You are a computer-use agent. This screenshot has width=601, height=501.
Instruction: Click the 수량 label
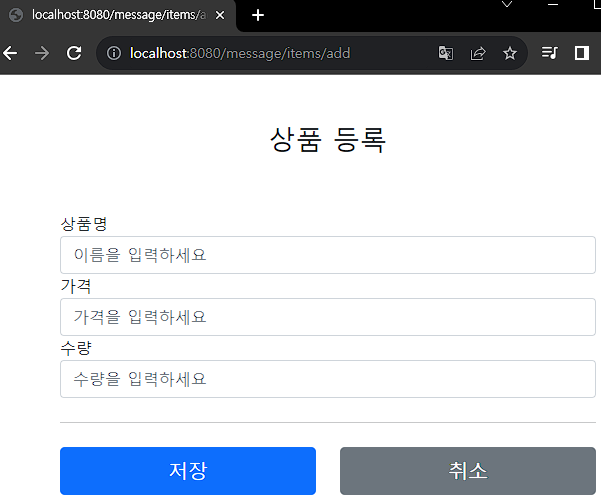click(76, 348)
